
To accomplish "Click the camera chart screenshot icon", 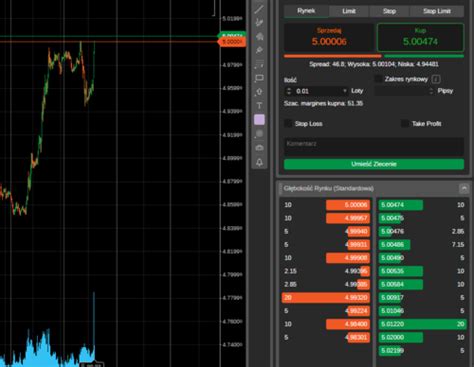I will click(x=259, y=148).
